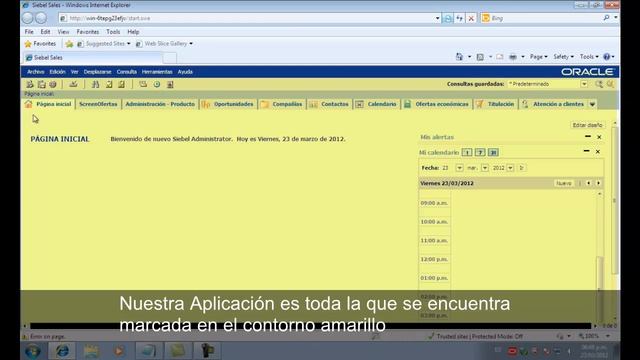Open the Atención a clientes tab
640x360 pixels.
[x=553, y=104]
